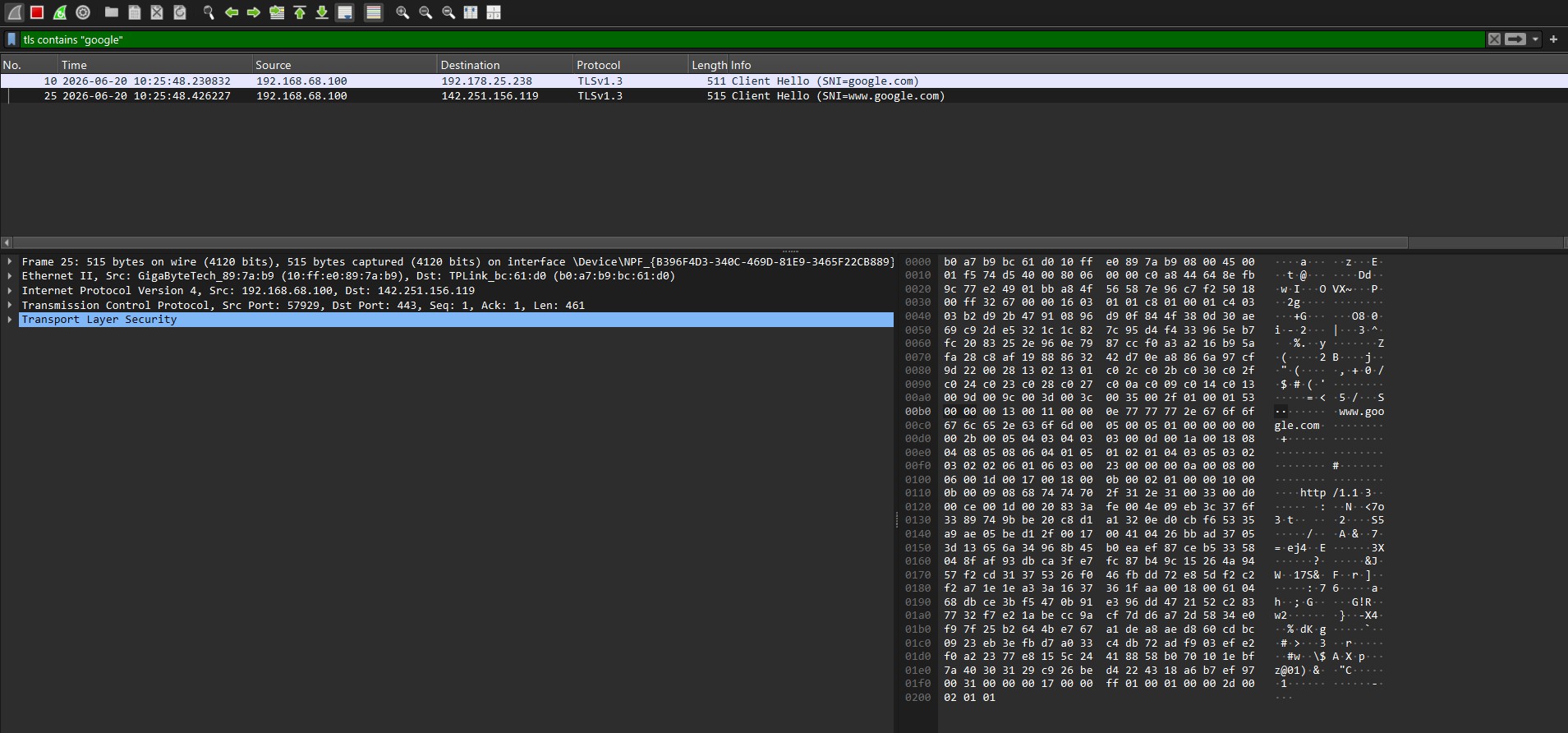Open capture options gear icon
The image size is (1568, 733).
83,12
